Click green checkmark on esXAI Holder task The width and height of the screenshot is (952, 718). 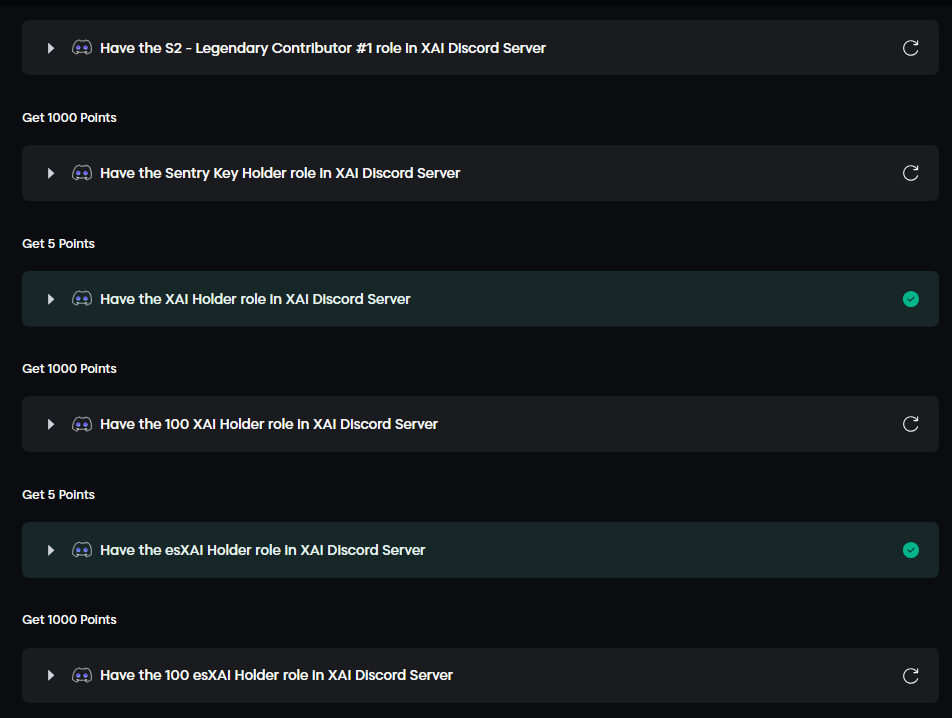[910, 550]
